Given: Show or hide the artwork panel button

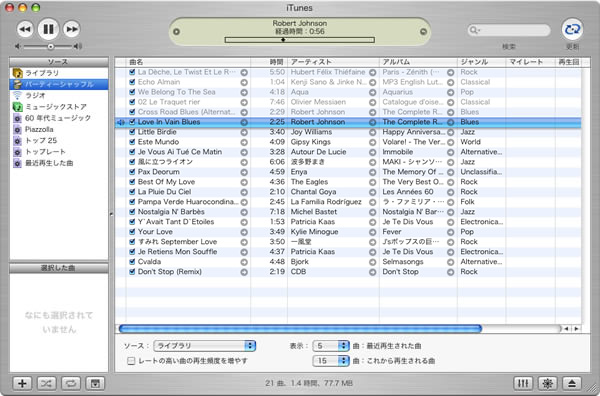Looking at the screenshot, I should (x=95, y=383).
